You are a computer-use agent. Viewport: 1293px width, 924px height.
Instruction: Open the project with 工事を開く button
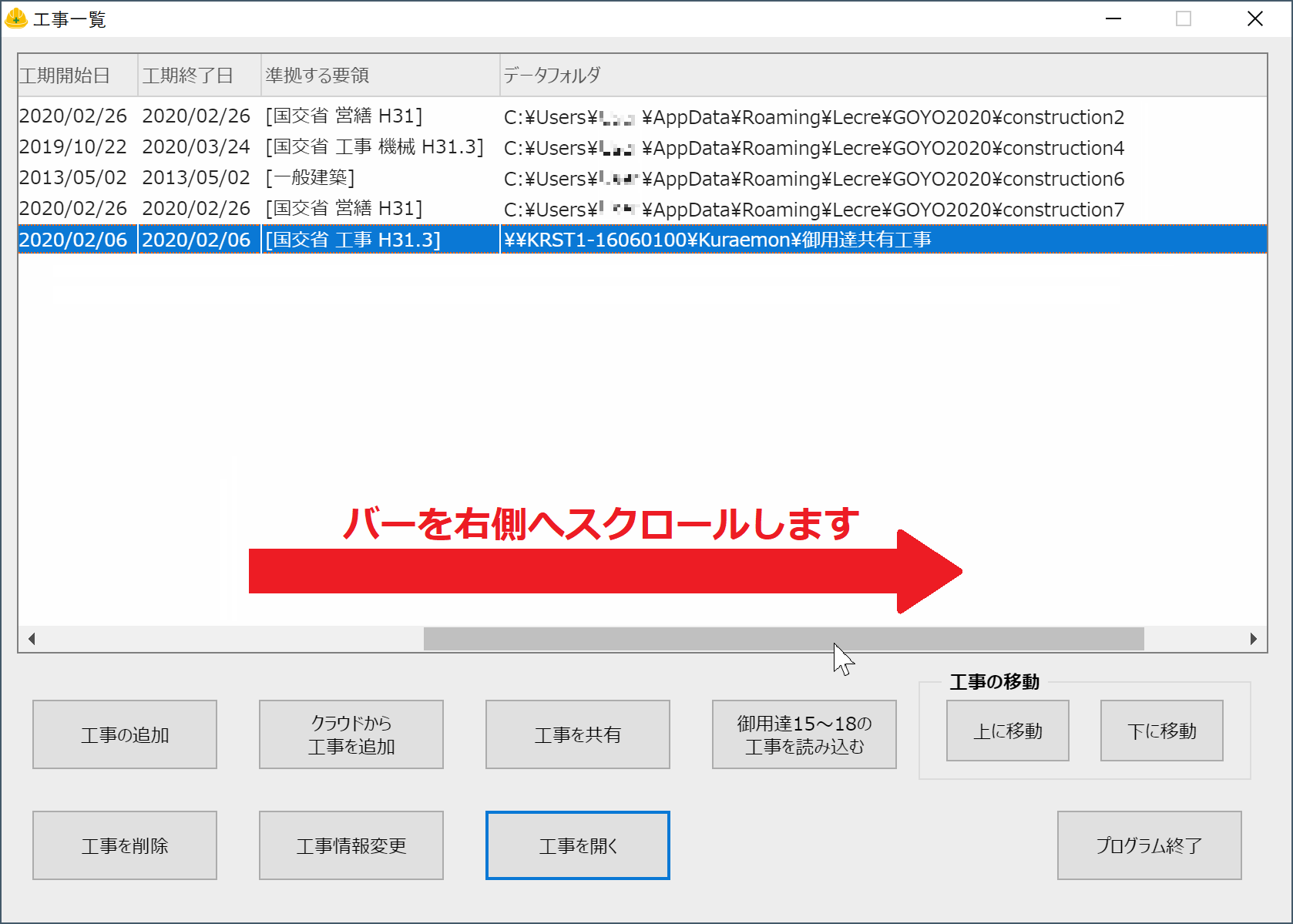pyautogui.click(x=577, y=845)
